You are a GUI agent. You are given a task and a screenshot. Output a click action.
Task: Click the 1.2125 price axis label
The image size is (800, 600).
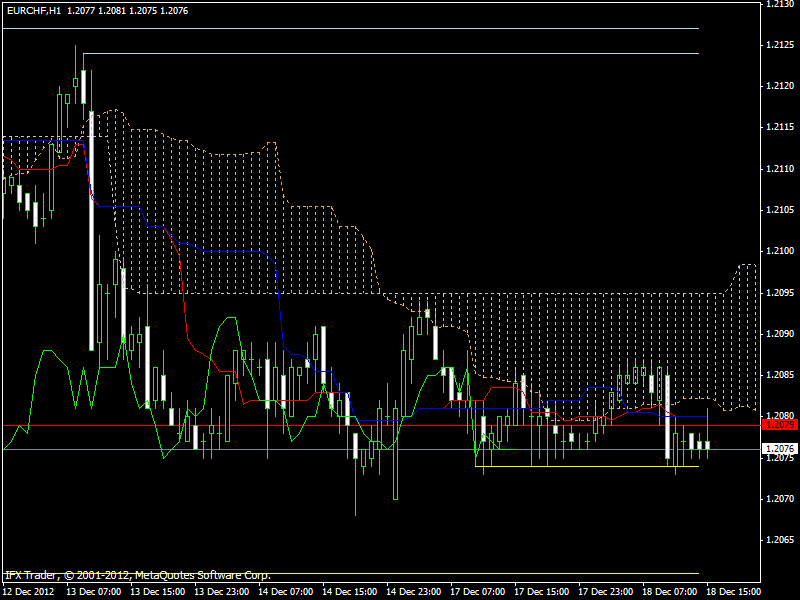(780, 45)
